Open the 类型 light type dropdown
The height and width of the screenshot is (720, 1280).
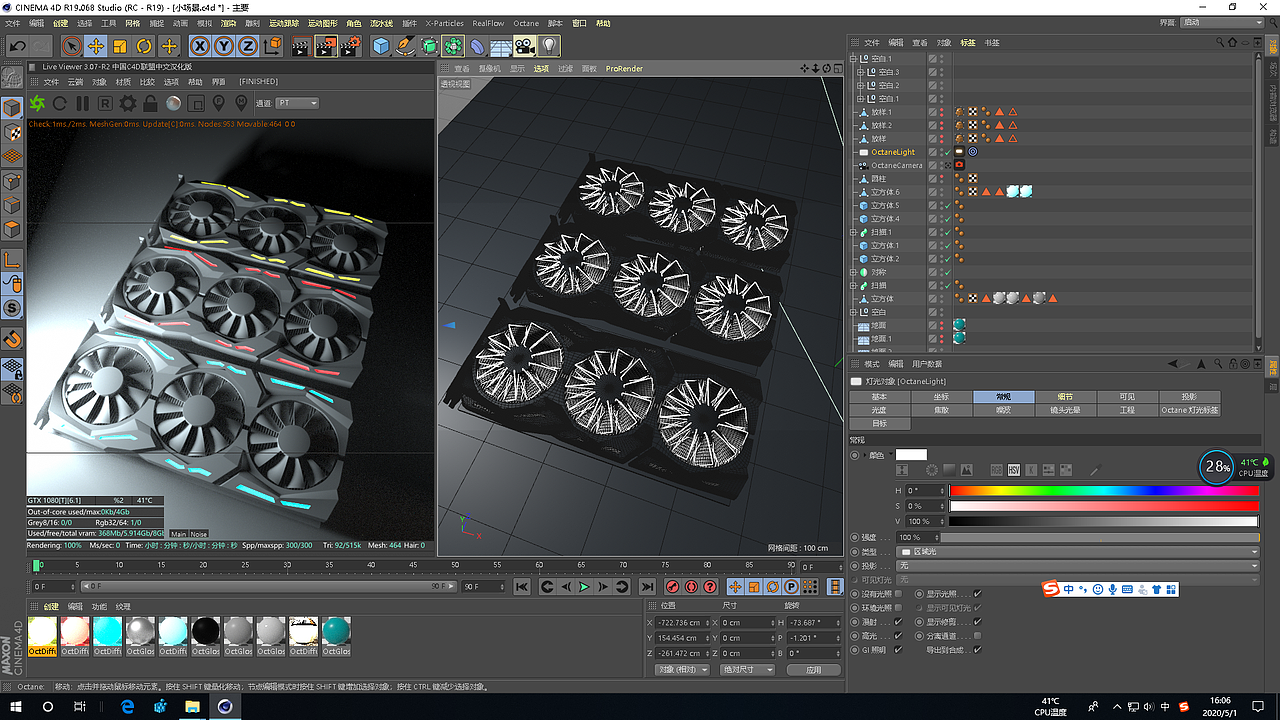click(x=1078, y=552)
